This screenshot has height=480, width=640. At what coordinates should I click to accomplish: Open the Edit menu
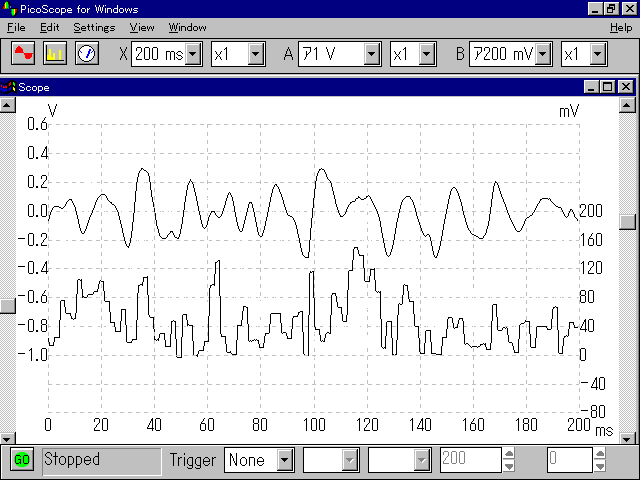(49, 27)
